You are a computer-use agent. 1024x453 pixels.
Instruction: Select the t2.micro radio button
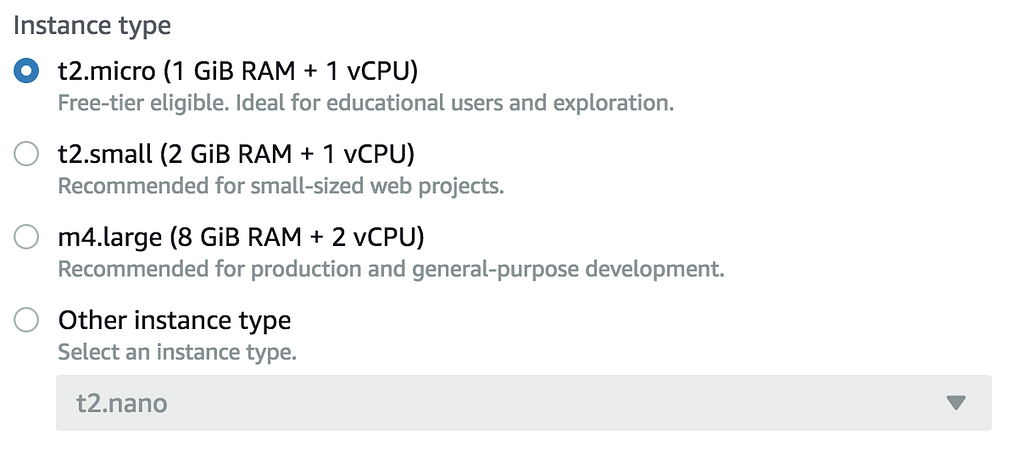point(27,71)
